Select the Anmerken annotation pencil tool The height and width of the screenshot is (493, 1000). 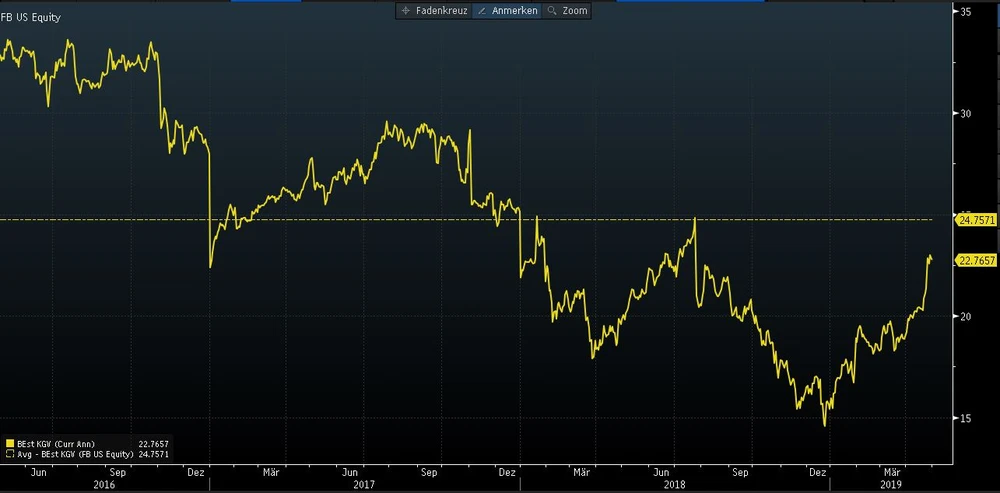(x=506, y=11)
